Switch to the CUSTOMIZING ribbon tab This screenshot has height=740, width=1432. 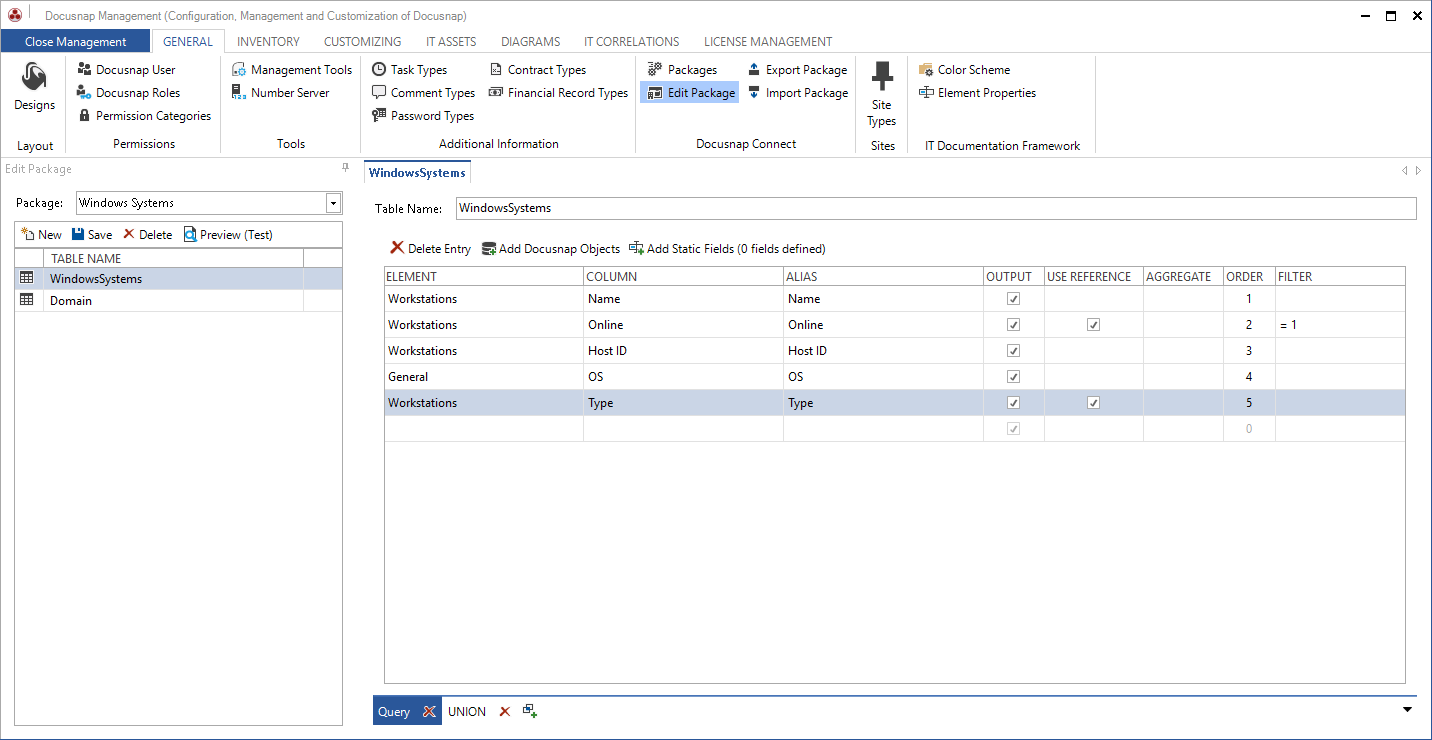(362, 42)
